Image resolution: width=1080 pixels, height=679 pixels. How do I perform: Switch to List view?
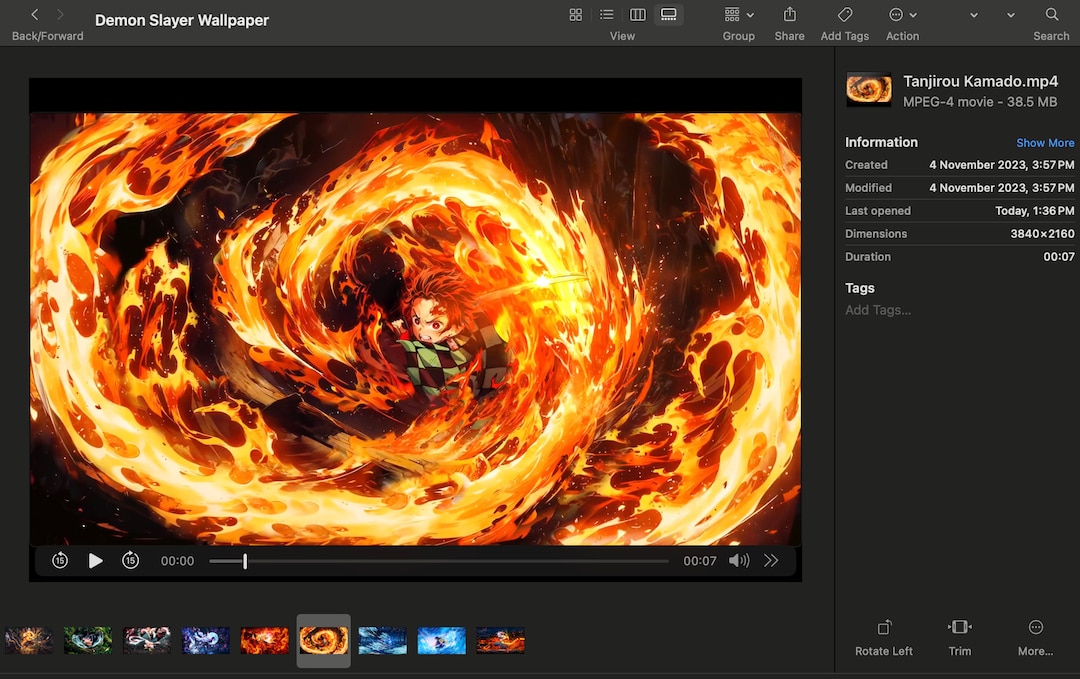click(x=607, y=15)
